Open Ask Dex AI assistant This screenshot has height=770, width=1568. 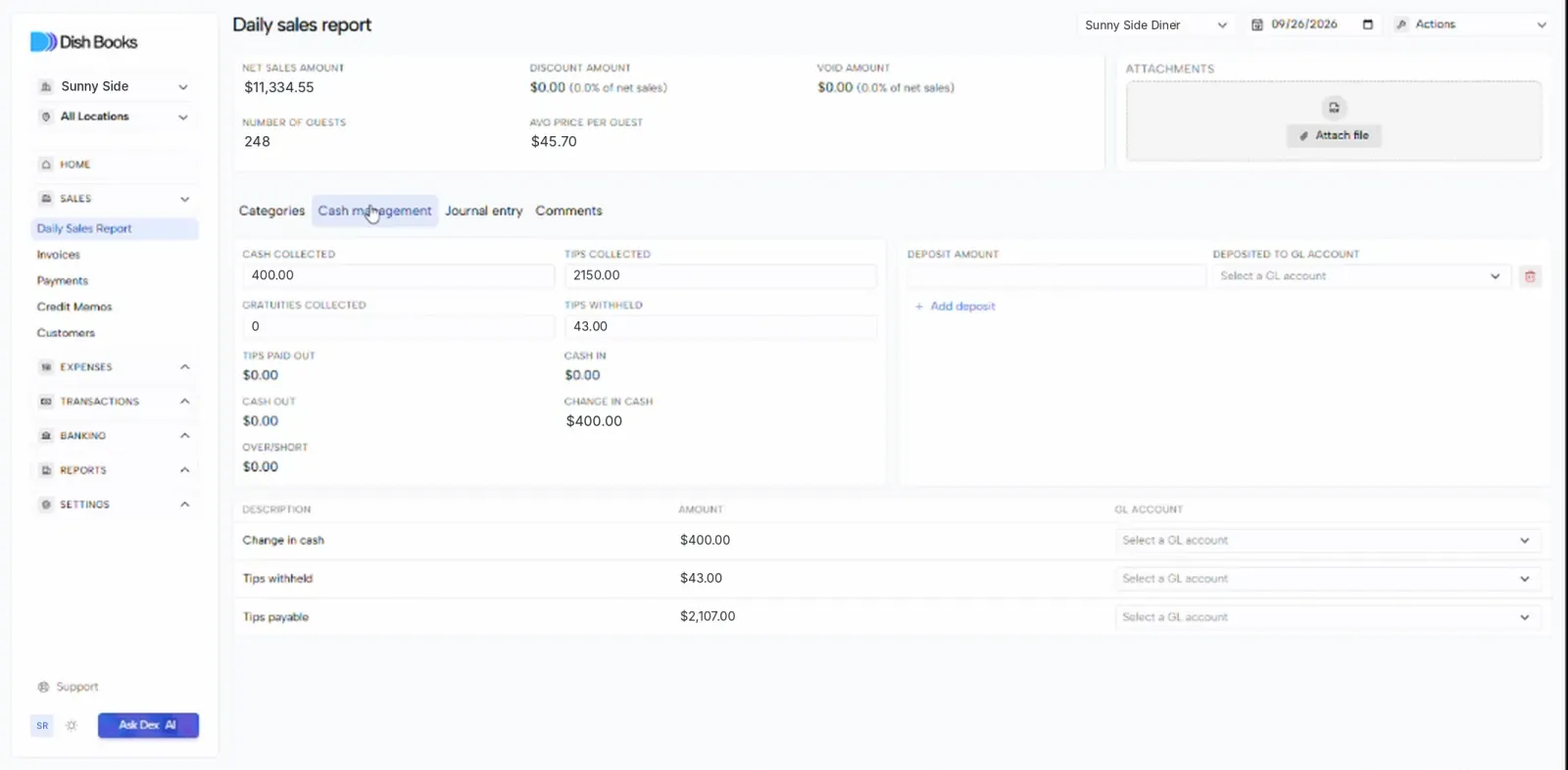(148, 725)
